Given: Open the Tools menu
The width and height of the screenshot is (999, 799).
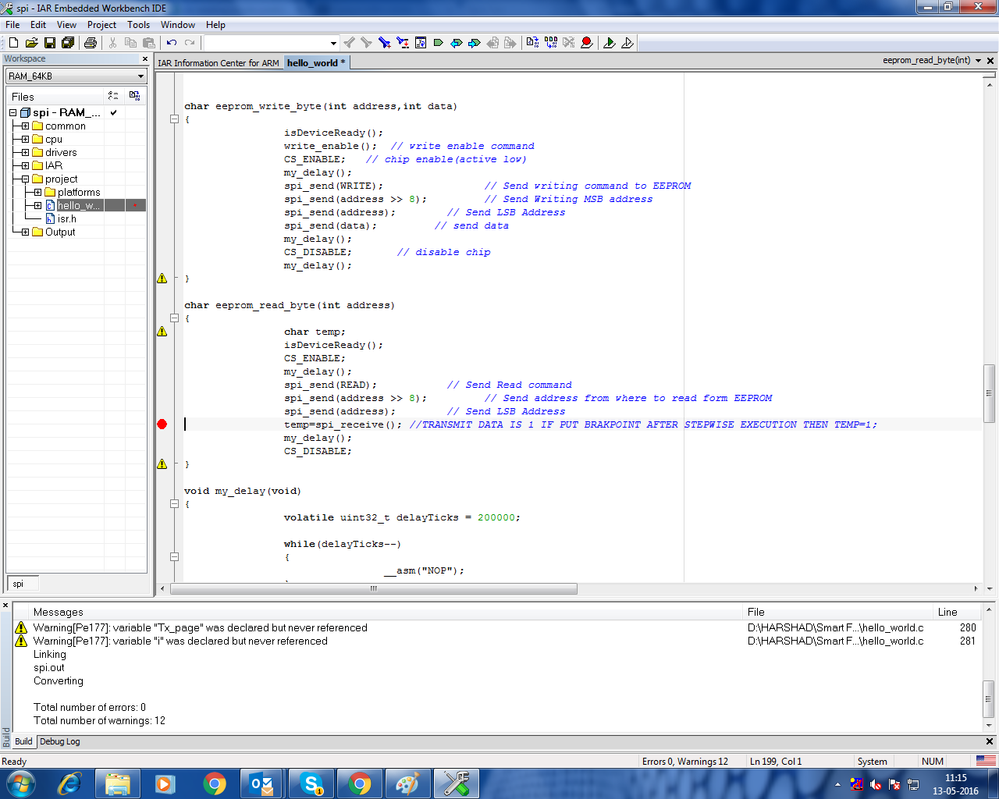Looking at the screenshot, I should [x=138, y=25].
